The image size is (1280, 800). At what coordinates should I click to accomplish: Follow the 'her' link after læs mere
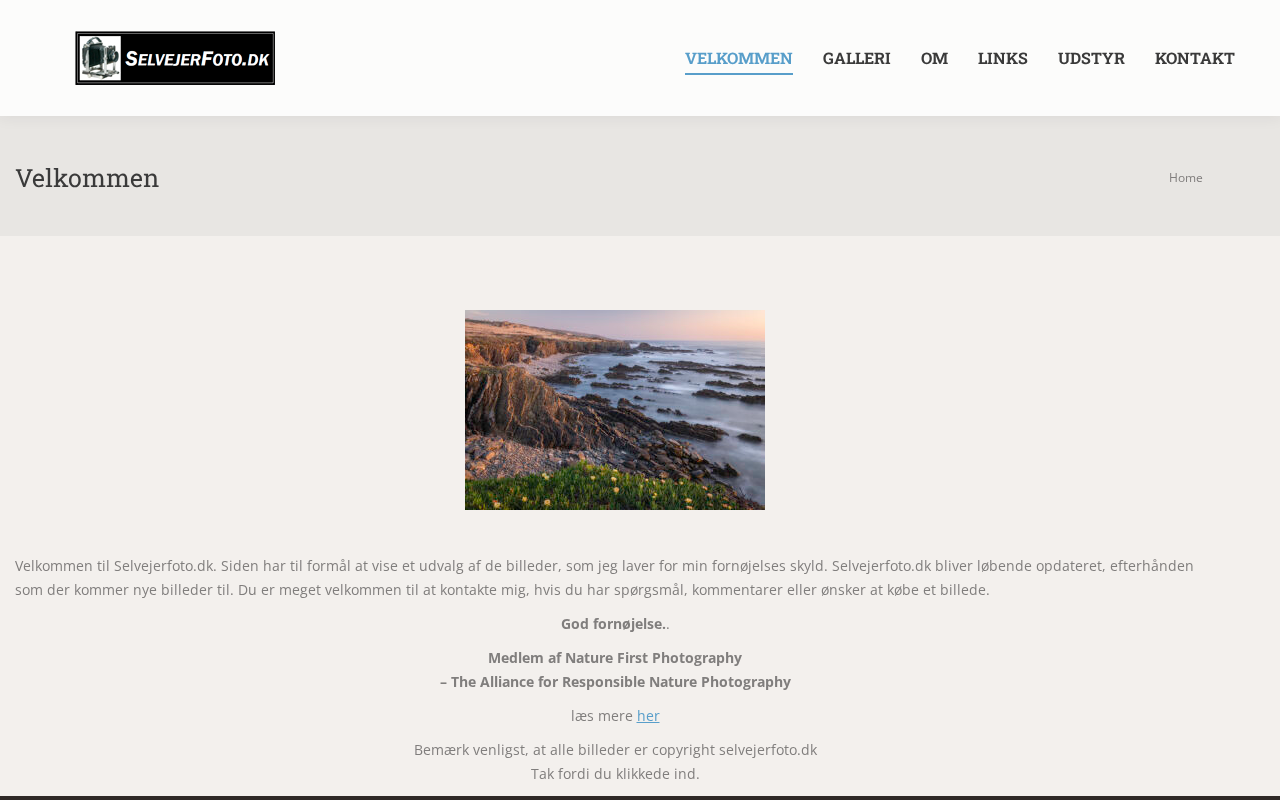point(648,716)
